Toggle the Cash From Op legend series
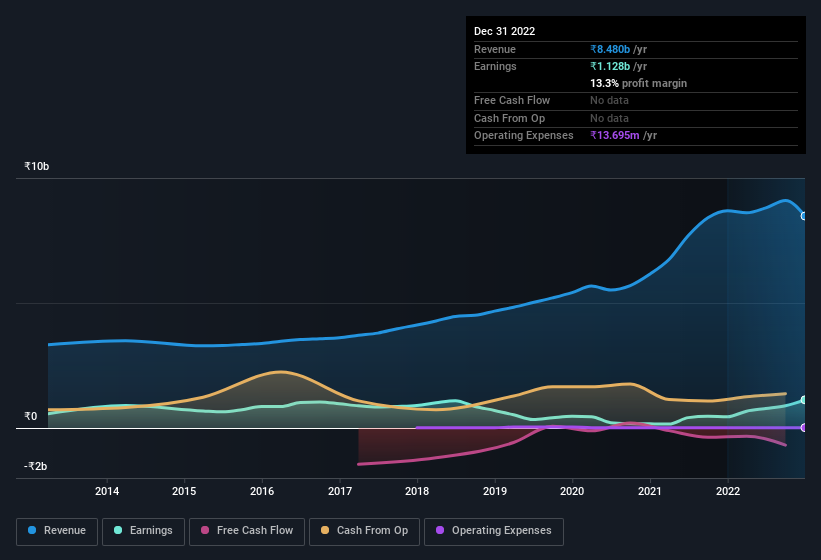 tap(364, 531)
